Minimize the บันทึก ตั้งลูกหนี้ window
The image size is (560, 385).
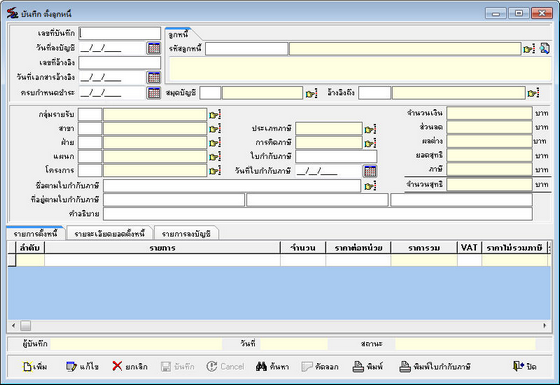coord(496,14)
